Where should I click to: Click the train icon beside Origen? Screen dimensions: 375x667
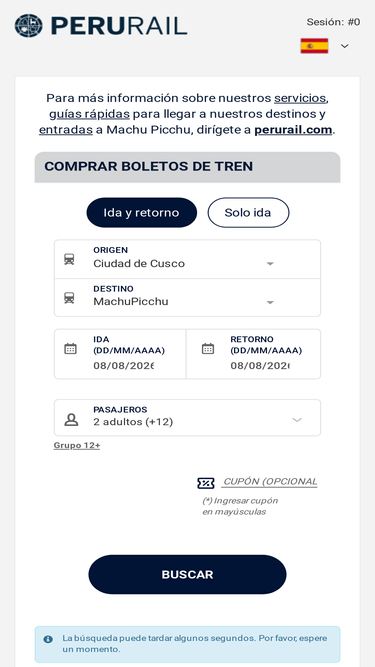69,259
